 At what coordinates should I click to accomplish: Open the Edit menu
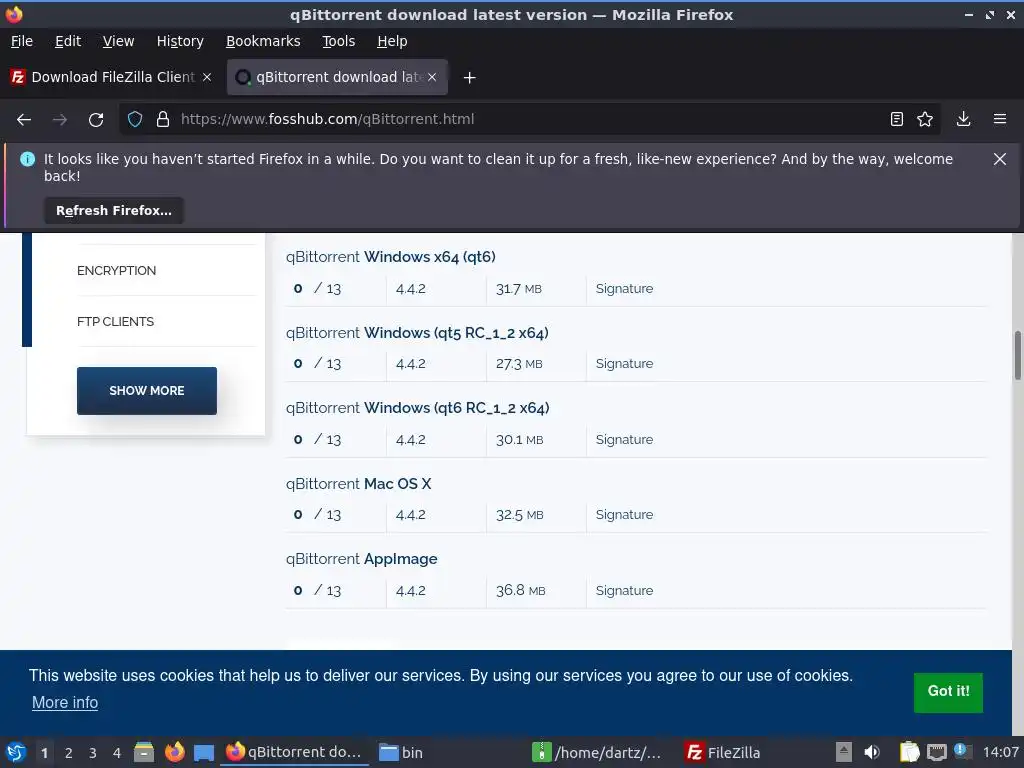coord(68,41)
